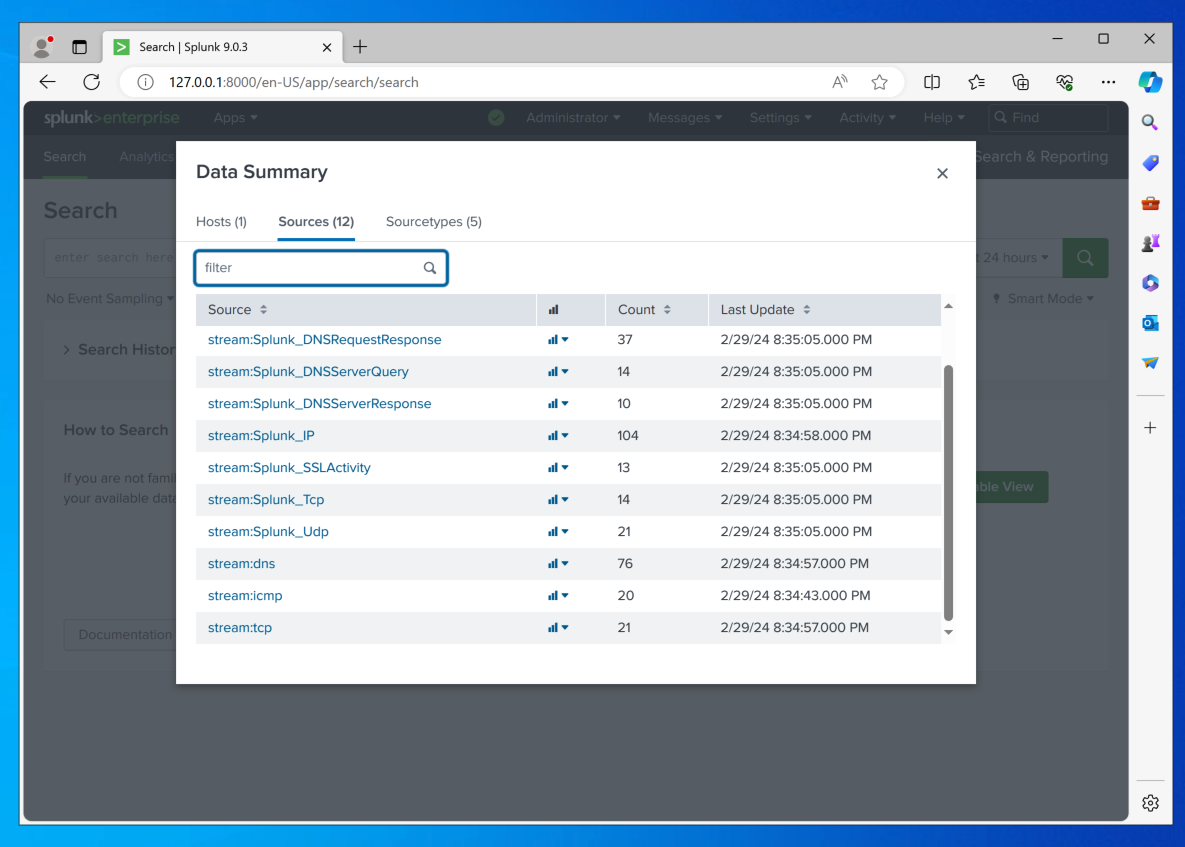Screen dimensions: 1185x847
Task: Click the bar chart column header icon
Action: click(x=554, y=310)
